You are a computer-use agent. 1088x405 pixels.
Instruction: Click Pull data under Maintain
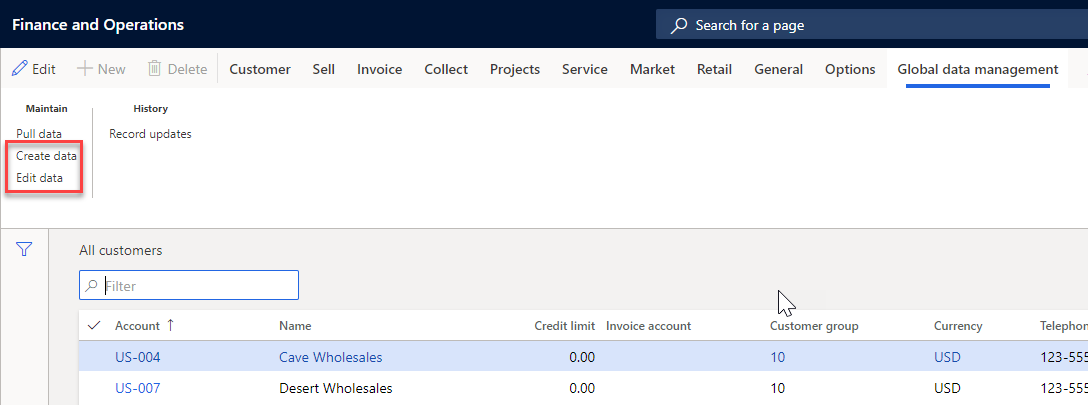(x=39, y=134)
